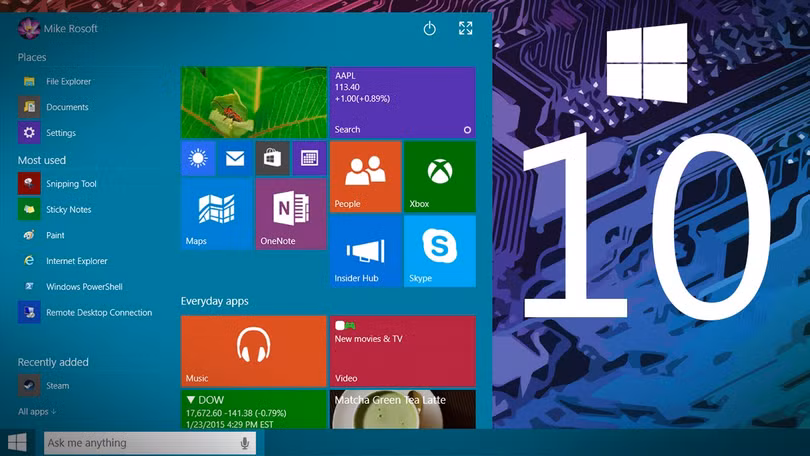
Task: Launch Snipping Tool
Action: pos(58,184)
